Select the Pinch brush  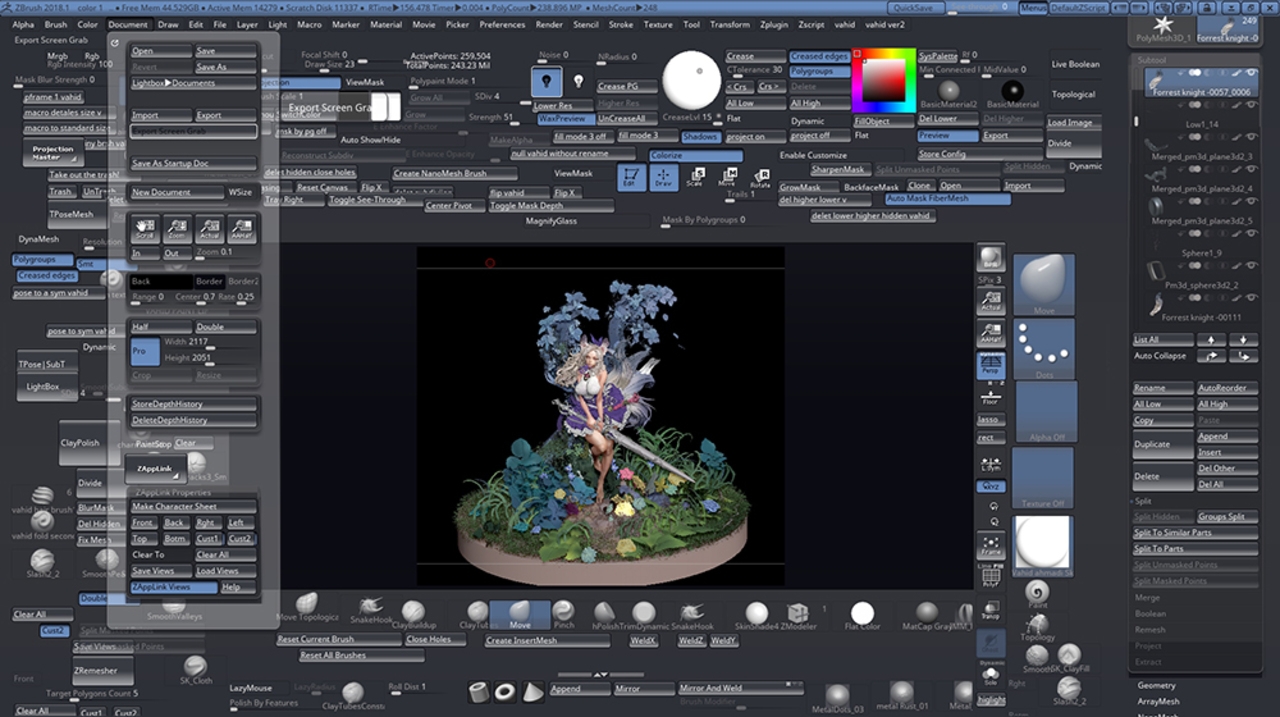click(x=564, y=614)
